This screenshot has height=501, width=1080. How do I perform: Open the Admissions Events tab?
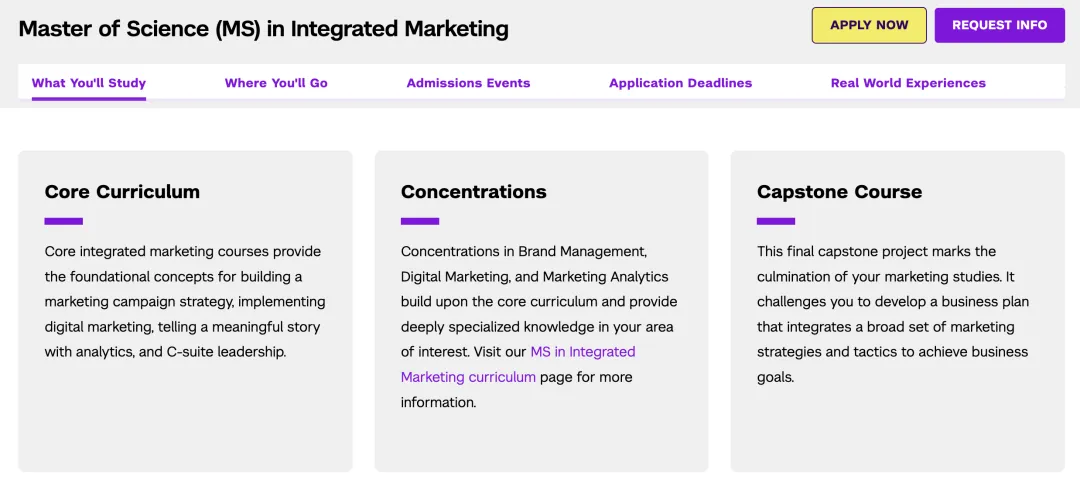click(x=468, y=83)
